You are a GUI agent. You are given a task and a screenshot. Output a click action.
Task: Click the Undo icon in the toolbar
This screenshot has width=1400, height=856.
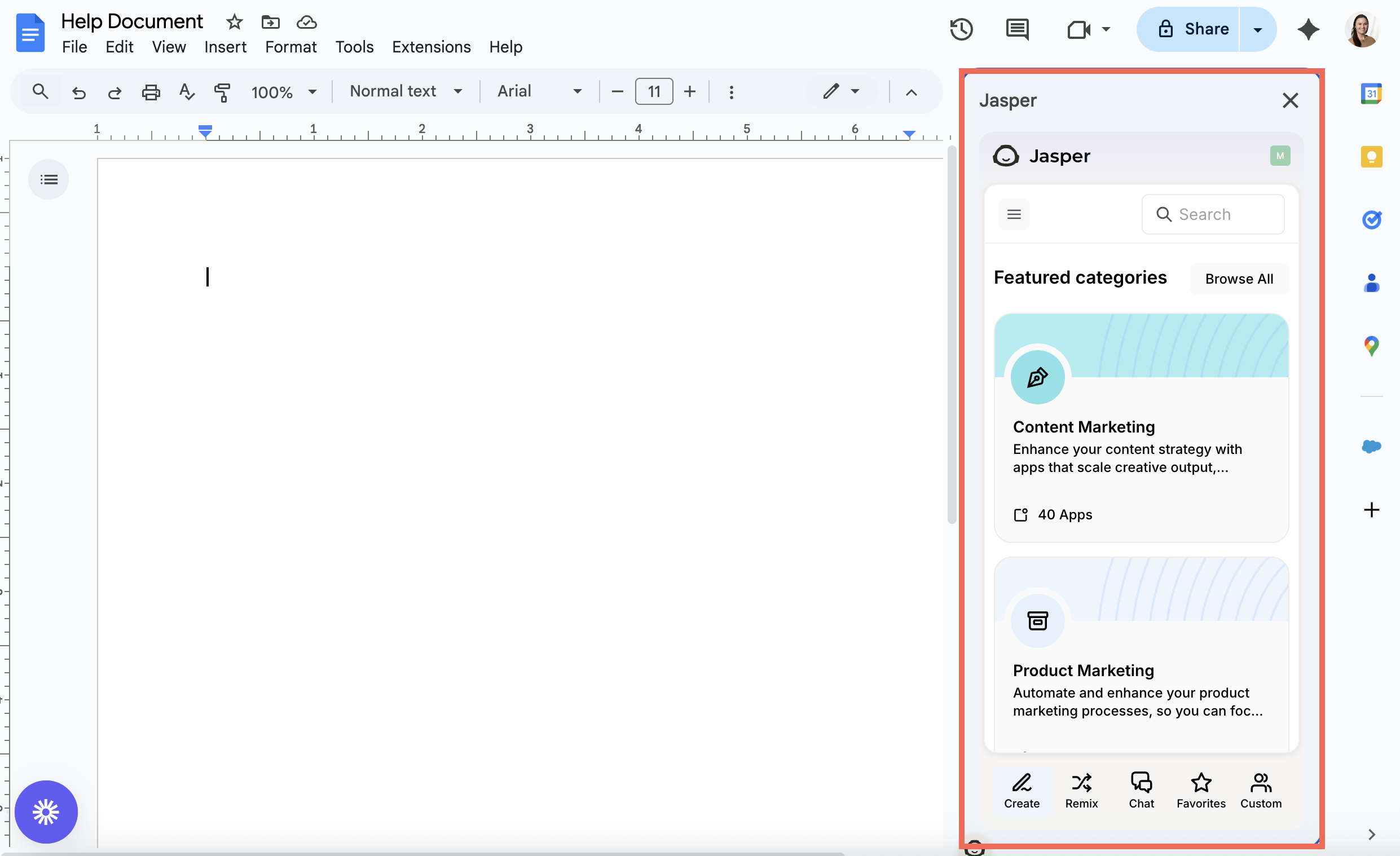pos(79,91)
